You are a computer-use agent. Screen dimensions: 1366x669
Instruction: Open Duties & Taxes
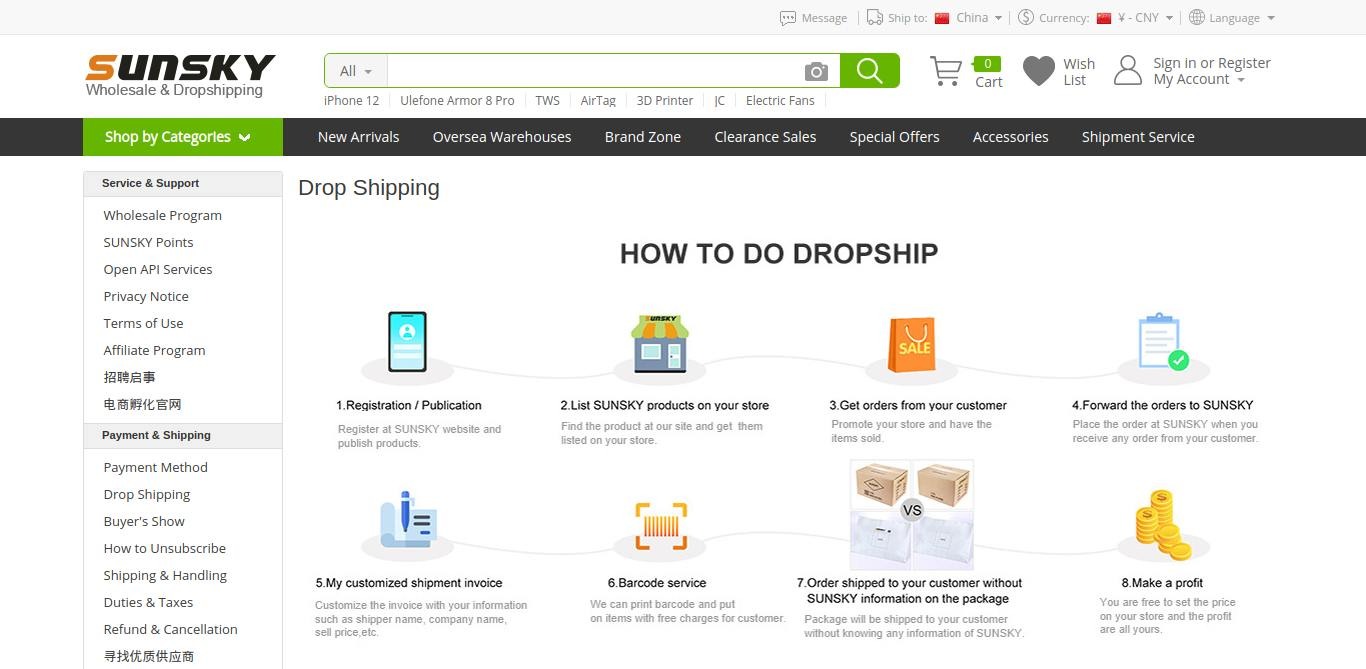(148, 602)
